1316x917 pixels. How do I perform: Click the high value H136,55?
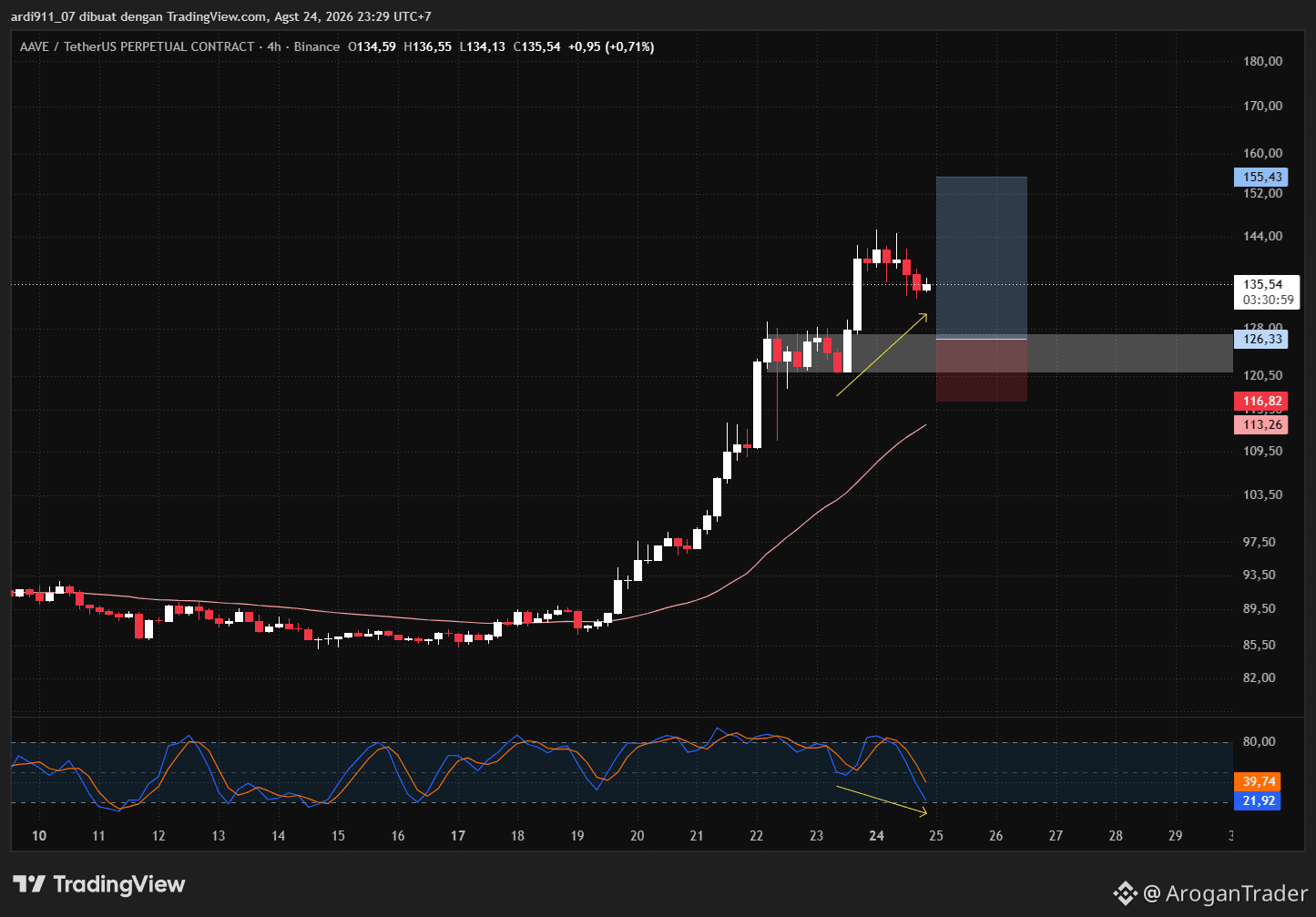point(427,46)
